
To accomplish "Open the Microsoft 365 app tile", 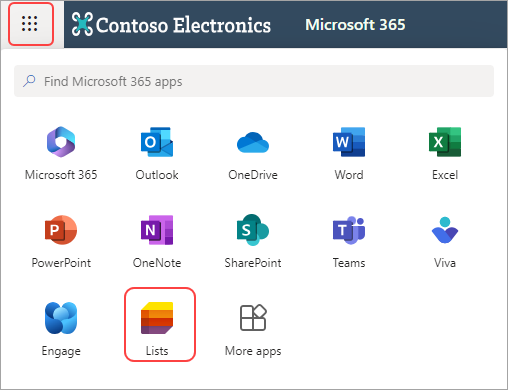I will (x=61, y=153).
